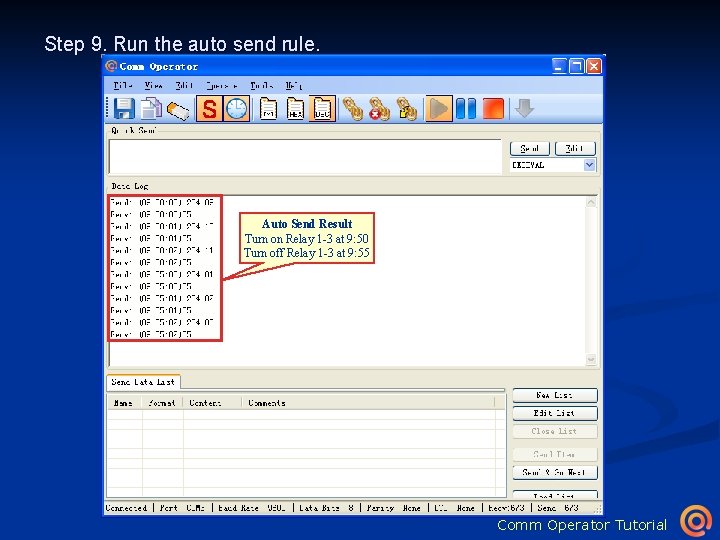This screenshot has height=540, width=720.
Task: Click the Send & Go Next button
Action: click(555, 472)
